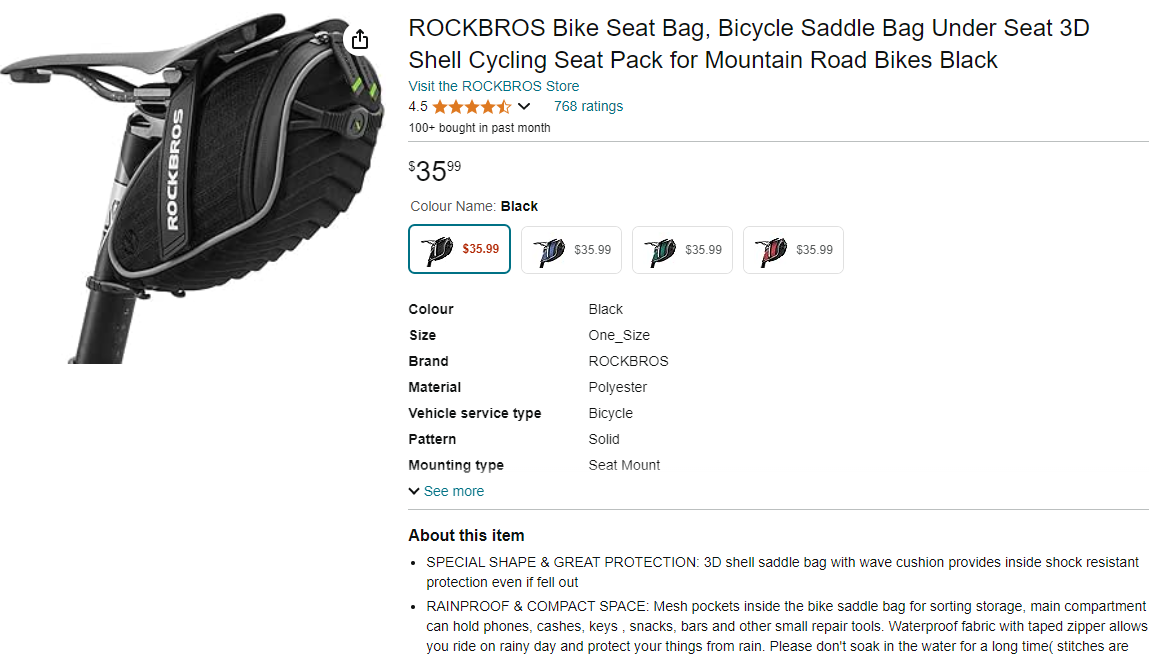The image size is (1155, 660).
Task: Click the blue bag thumbnail icon
Action: [548, 250]
